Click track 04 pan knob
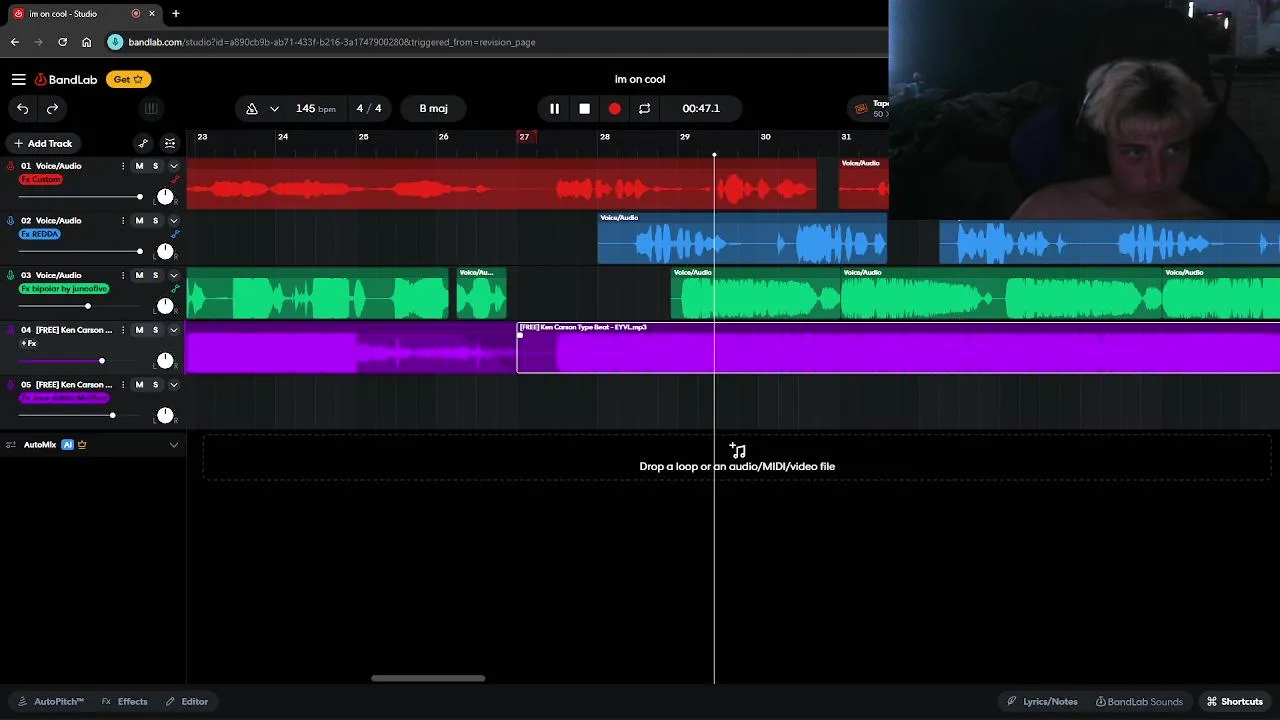Screen dimensions: 1280x720 [x=165, y=360]
